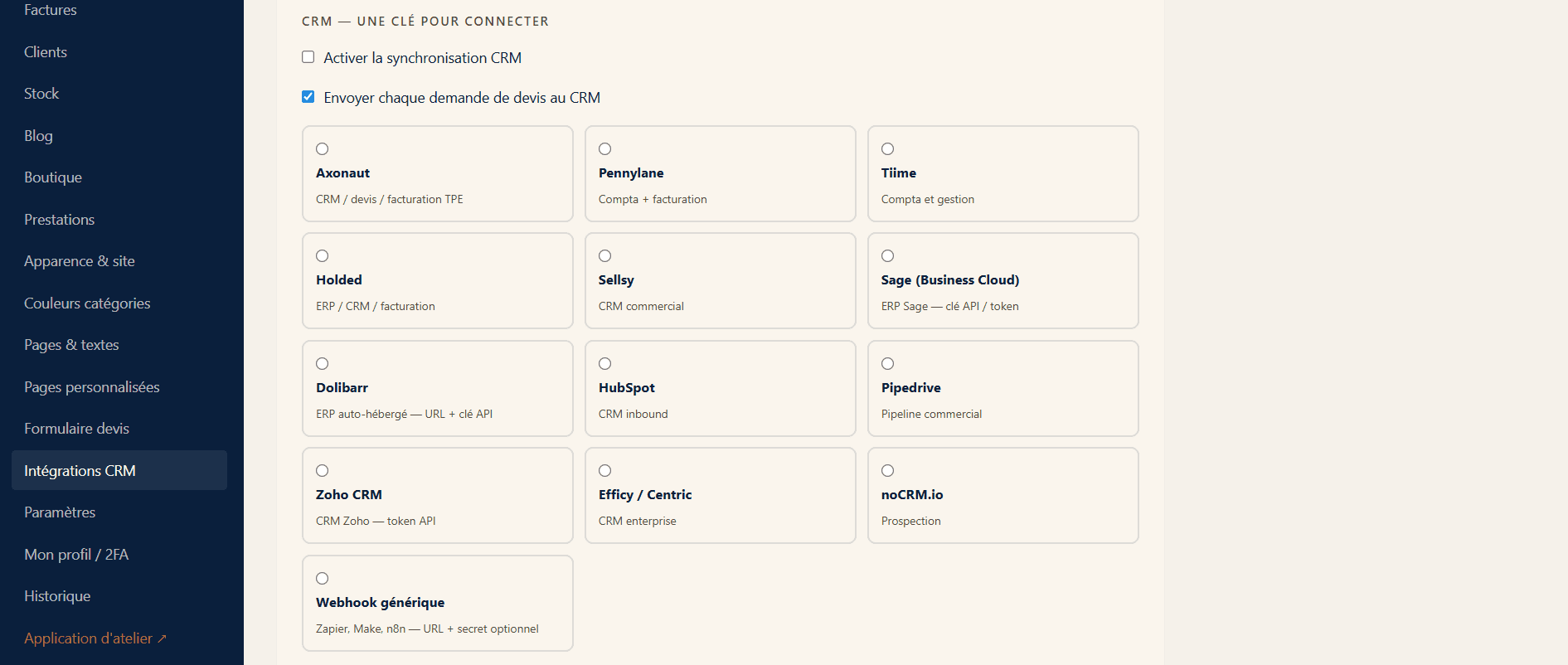Click the "CRM inbound" description text

click(634, 415)
